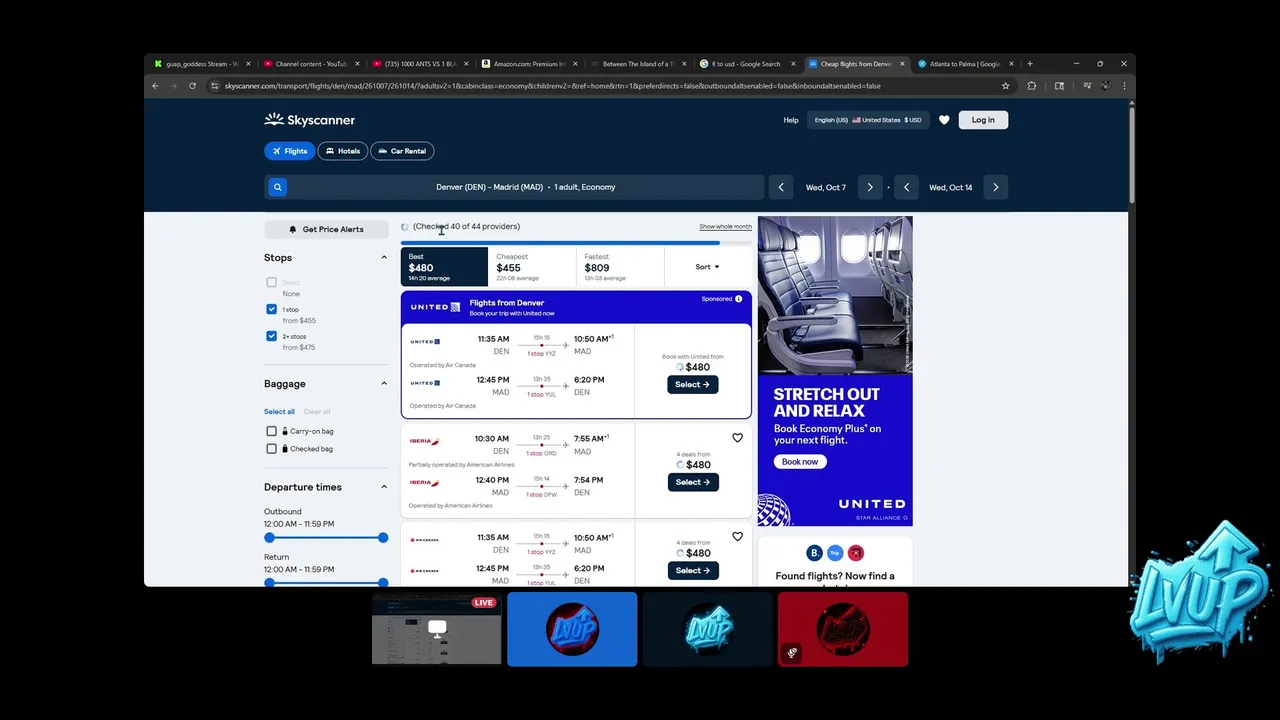Save the Iberia flight with heart icon
This screenshot has height=720, width=1280.
(x=737, y=438)
